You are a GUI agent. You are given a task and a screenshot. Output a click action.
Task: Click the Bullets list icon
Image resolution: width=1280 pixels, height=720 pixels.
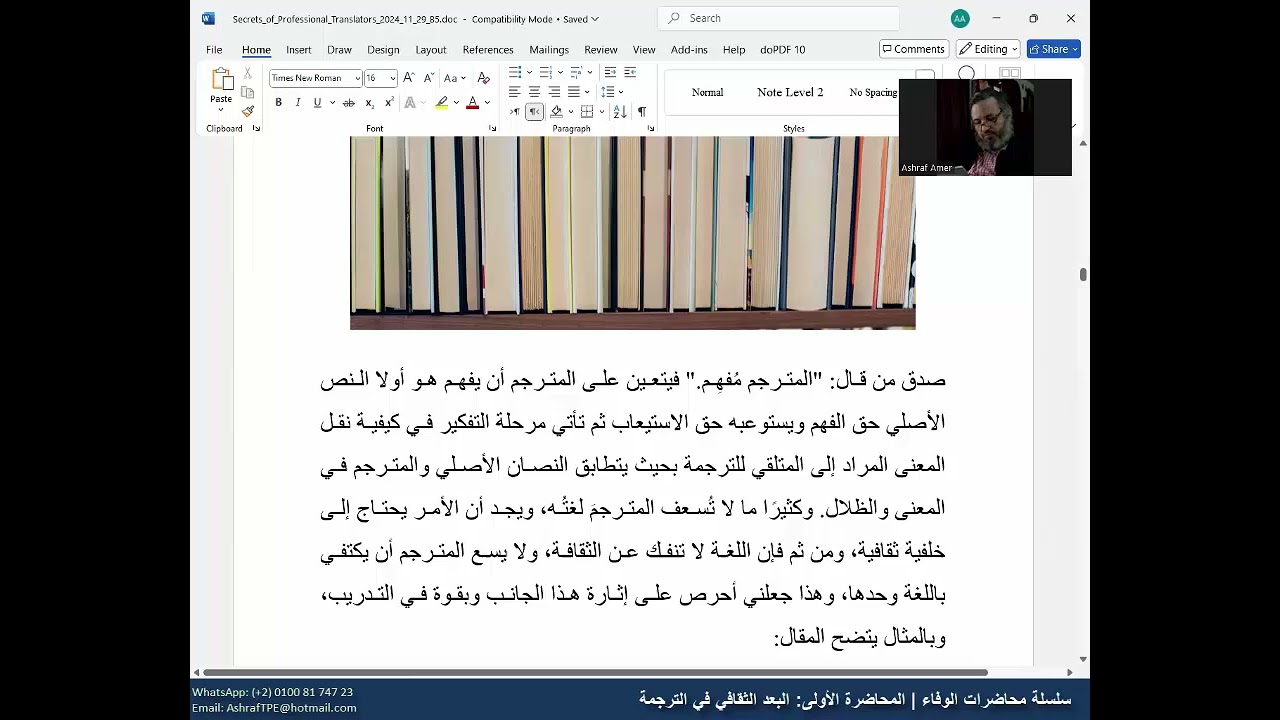pyautogui.click(x=515, y=73)
